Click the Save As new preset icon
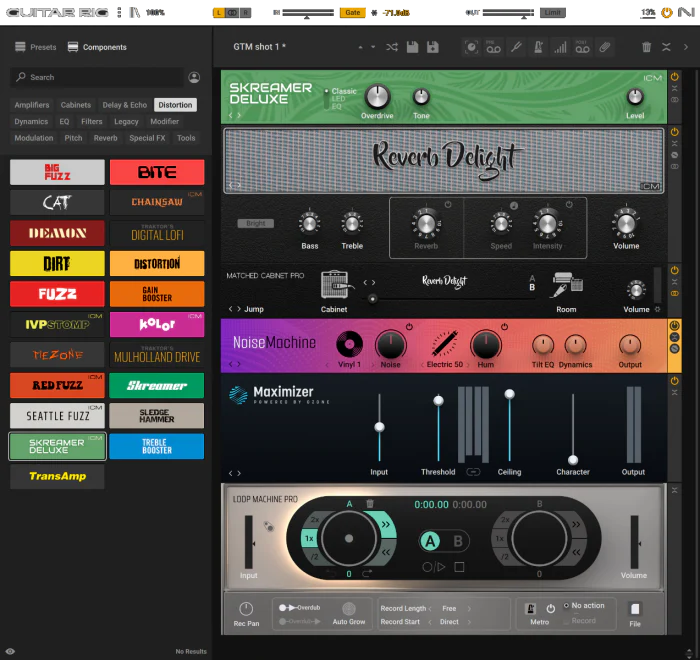 [433, 47]
